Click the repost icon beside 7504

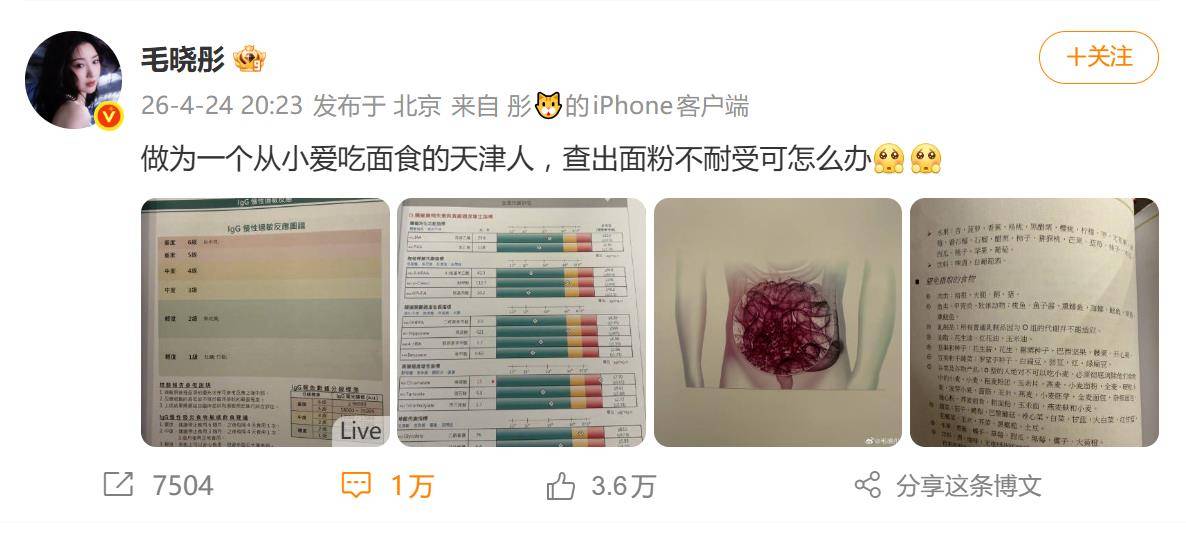pos(118,485)
